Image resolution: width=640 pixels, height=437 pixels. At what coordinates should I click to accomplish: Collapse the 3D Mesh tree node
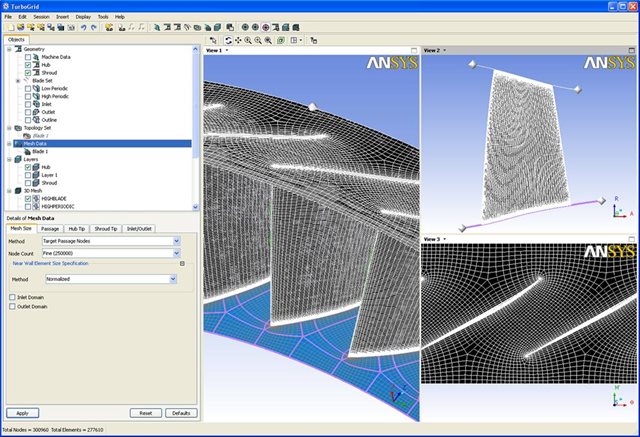click(x=9, y=191)
